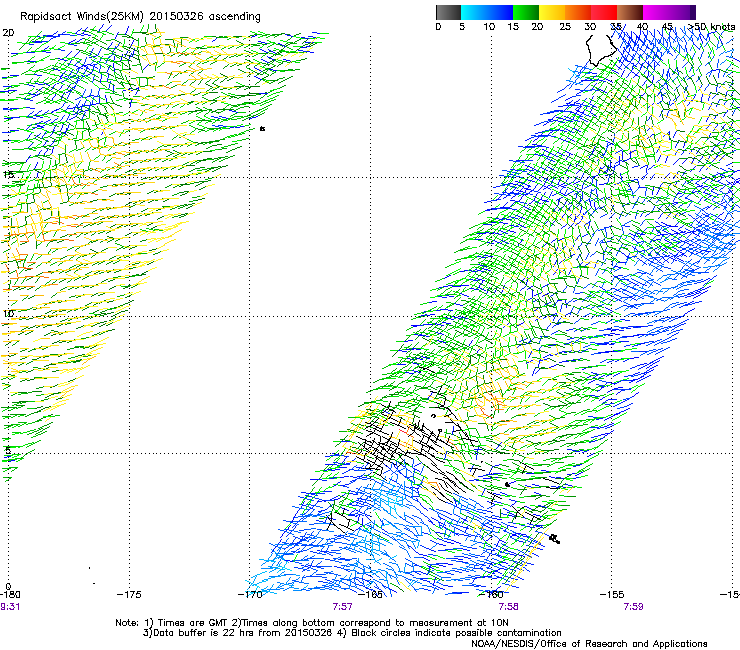Click the '25' label under the color bar

(565, 27)
